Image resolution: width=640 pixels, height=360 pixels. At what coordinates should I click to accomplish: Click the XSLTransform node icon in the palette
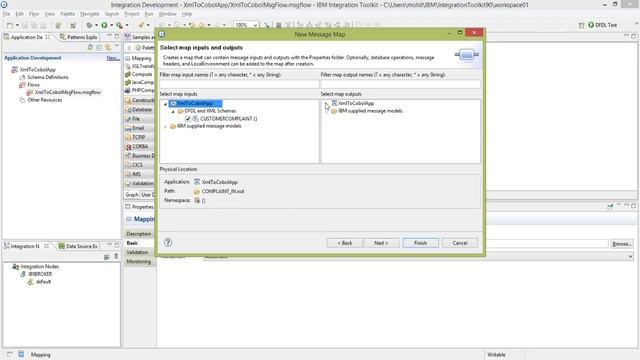tap(128, 66)
